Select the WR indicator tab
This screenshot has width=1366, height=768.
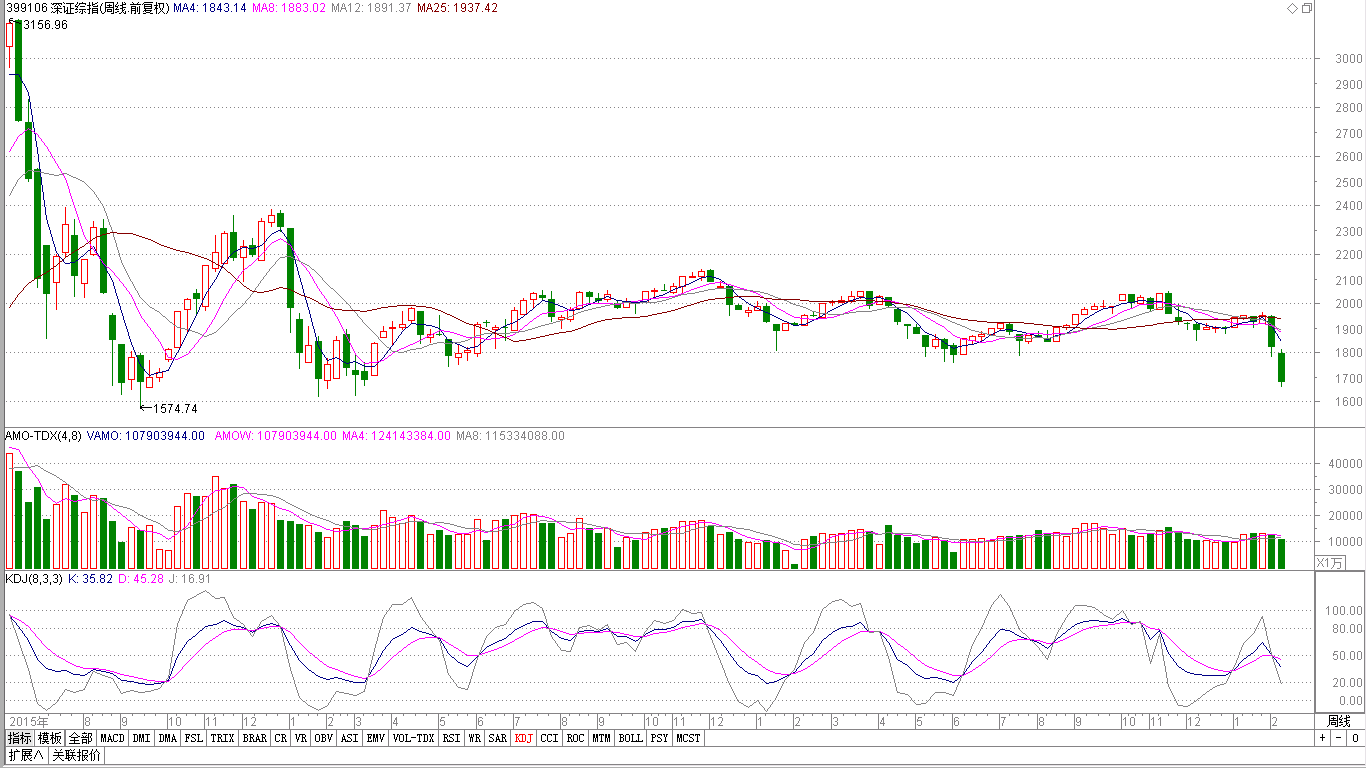click(474, 738)
